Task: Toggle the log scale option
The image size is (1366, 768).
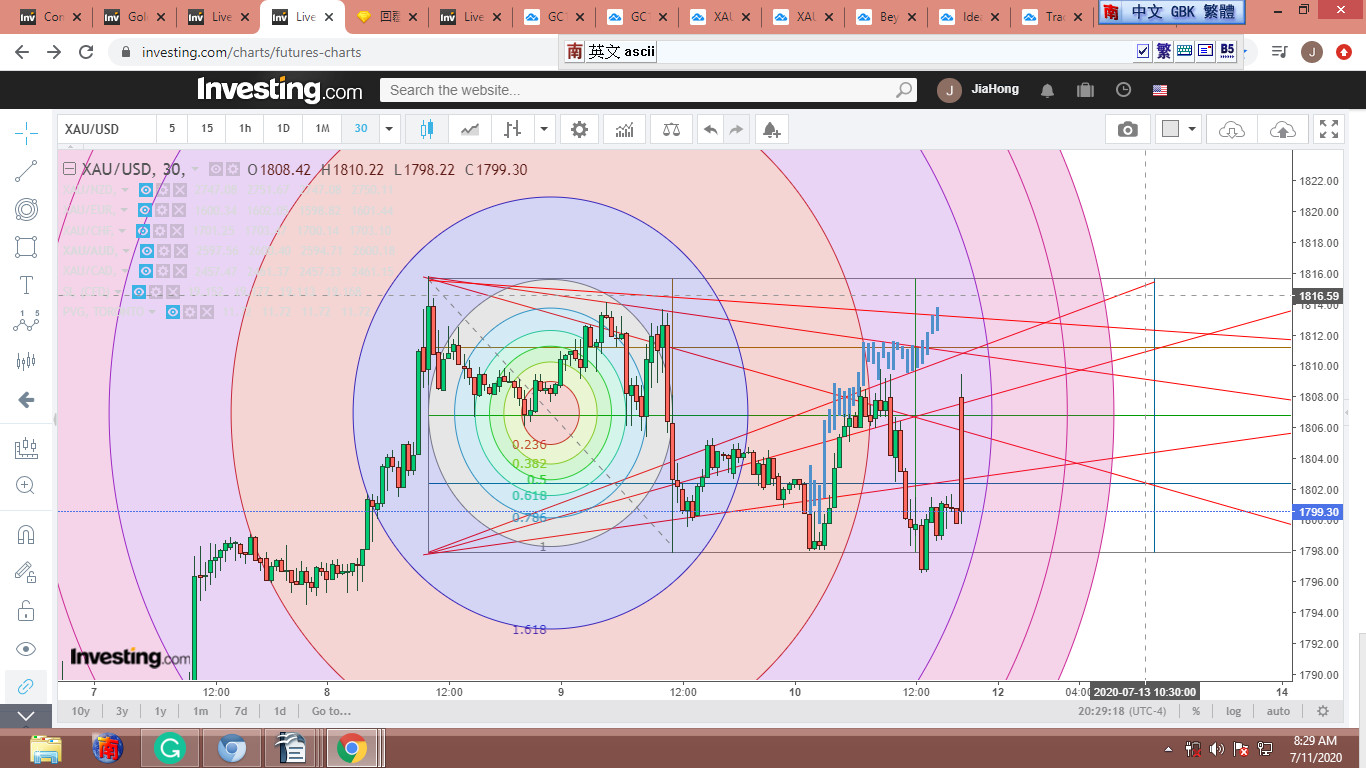Action: point(1234,711)
